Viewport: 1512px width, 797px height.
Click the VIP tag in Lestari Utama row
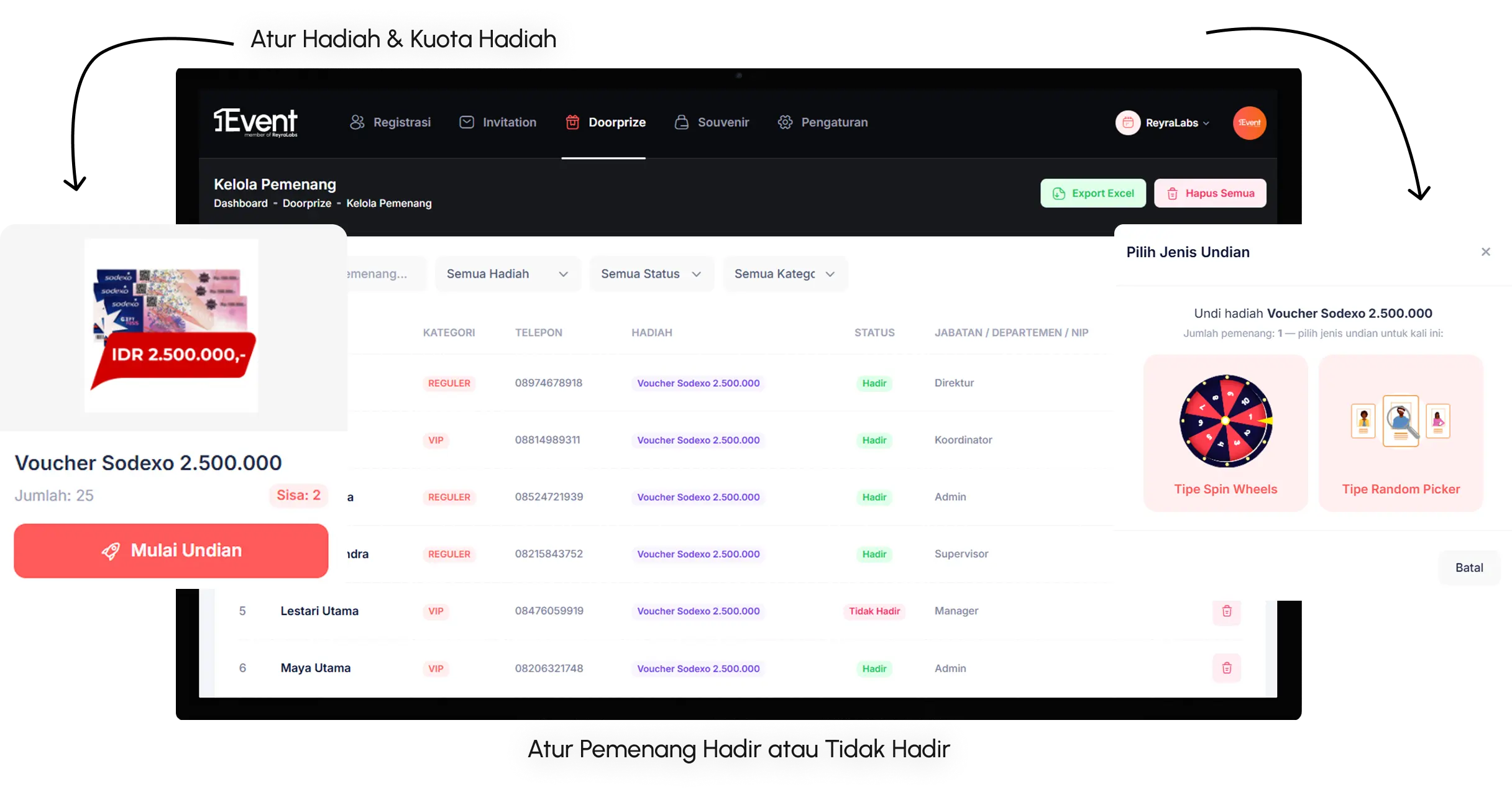436,611
